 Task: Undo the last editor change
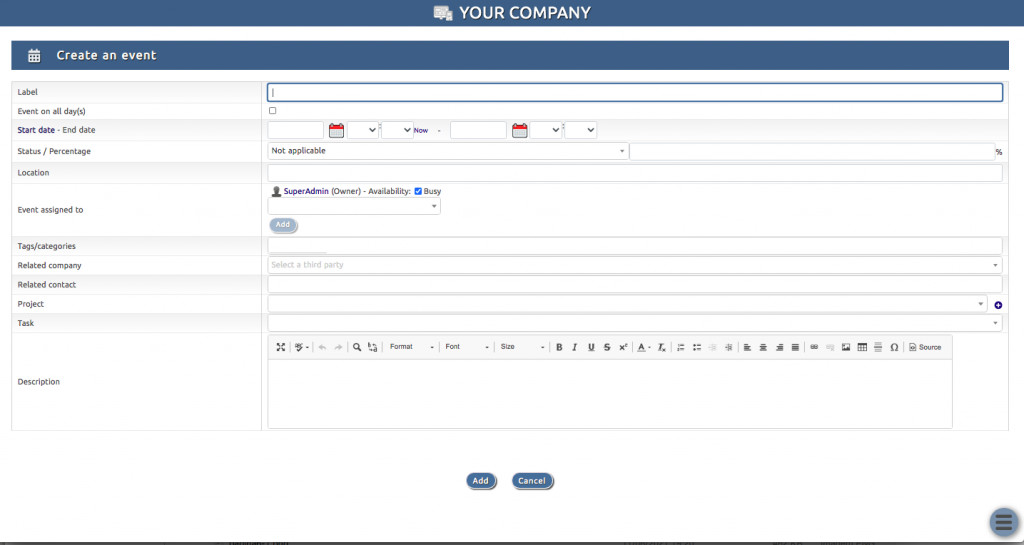(322, 347)
